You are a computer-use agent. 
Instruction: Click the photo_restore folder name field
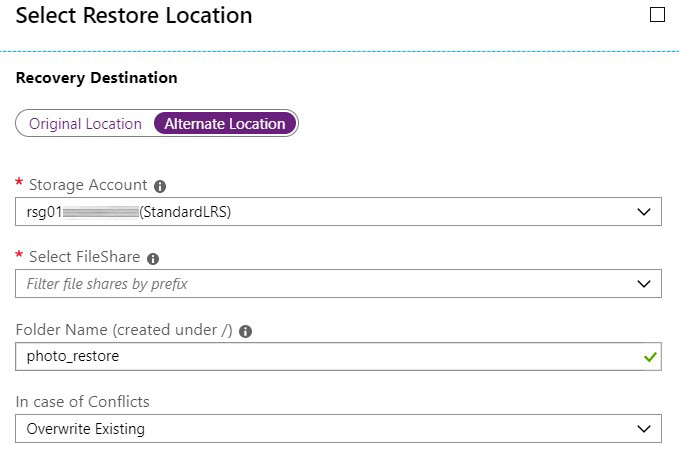(338, 356)
